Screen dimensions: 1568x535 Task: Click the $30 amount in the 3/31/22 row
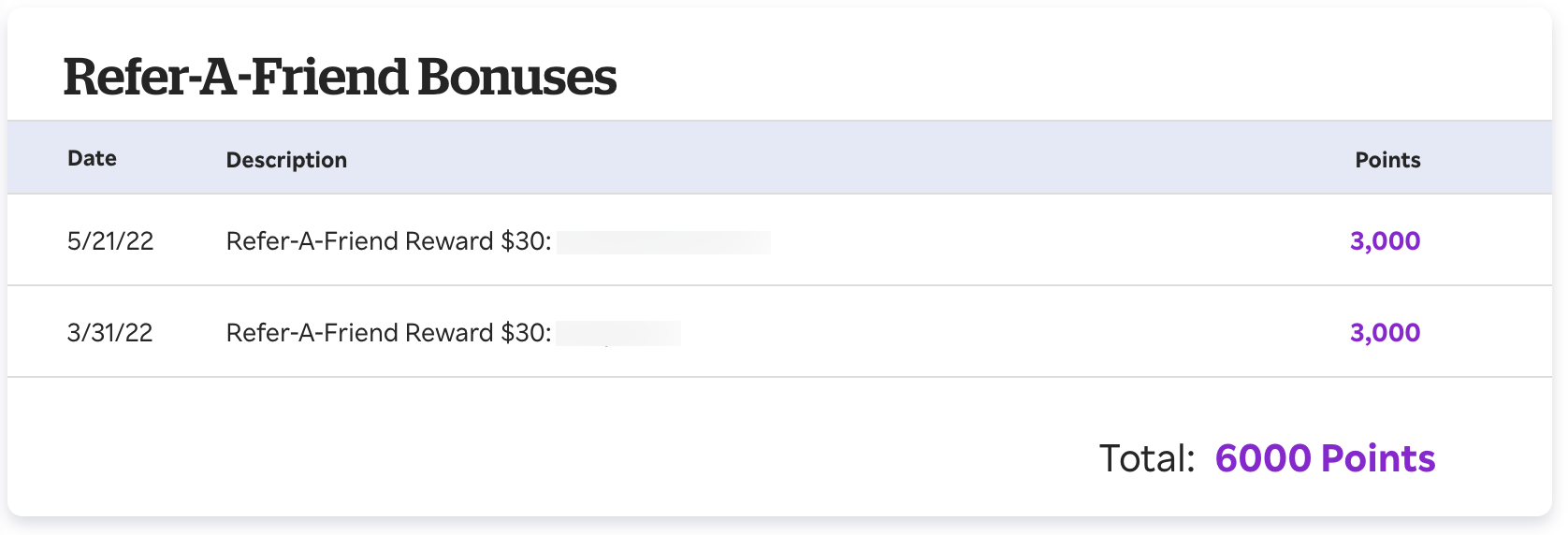click(x=525, y=333)
